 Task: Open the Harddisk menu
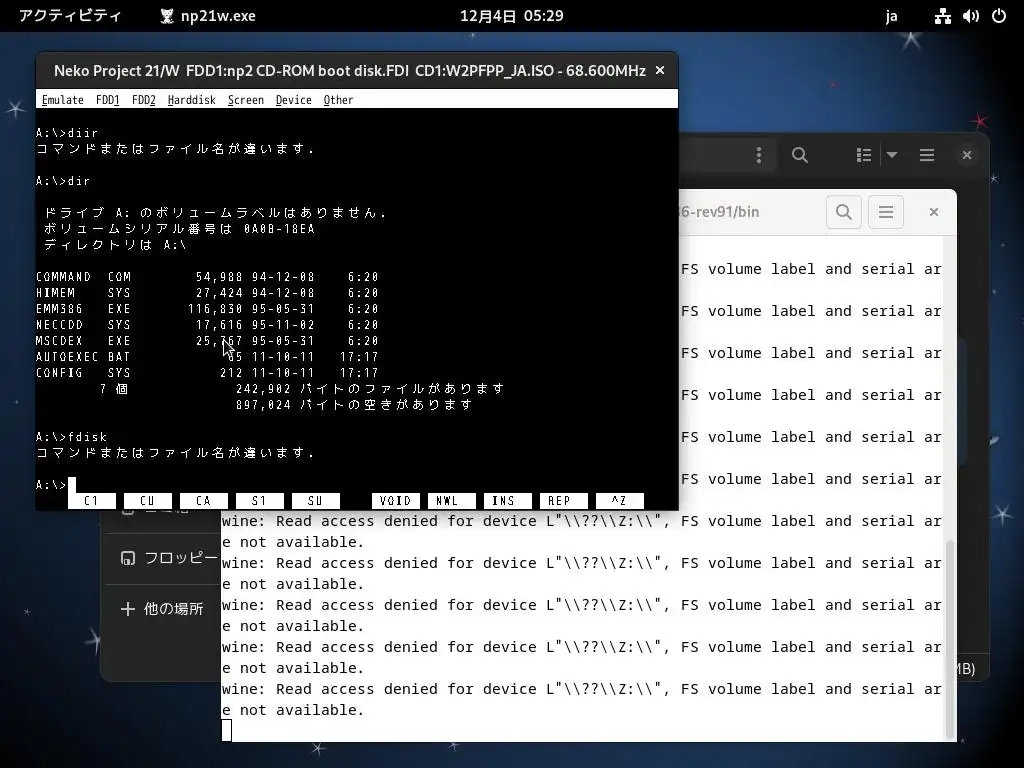click(191, 100)
